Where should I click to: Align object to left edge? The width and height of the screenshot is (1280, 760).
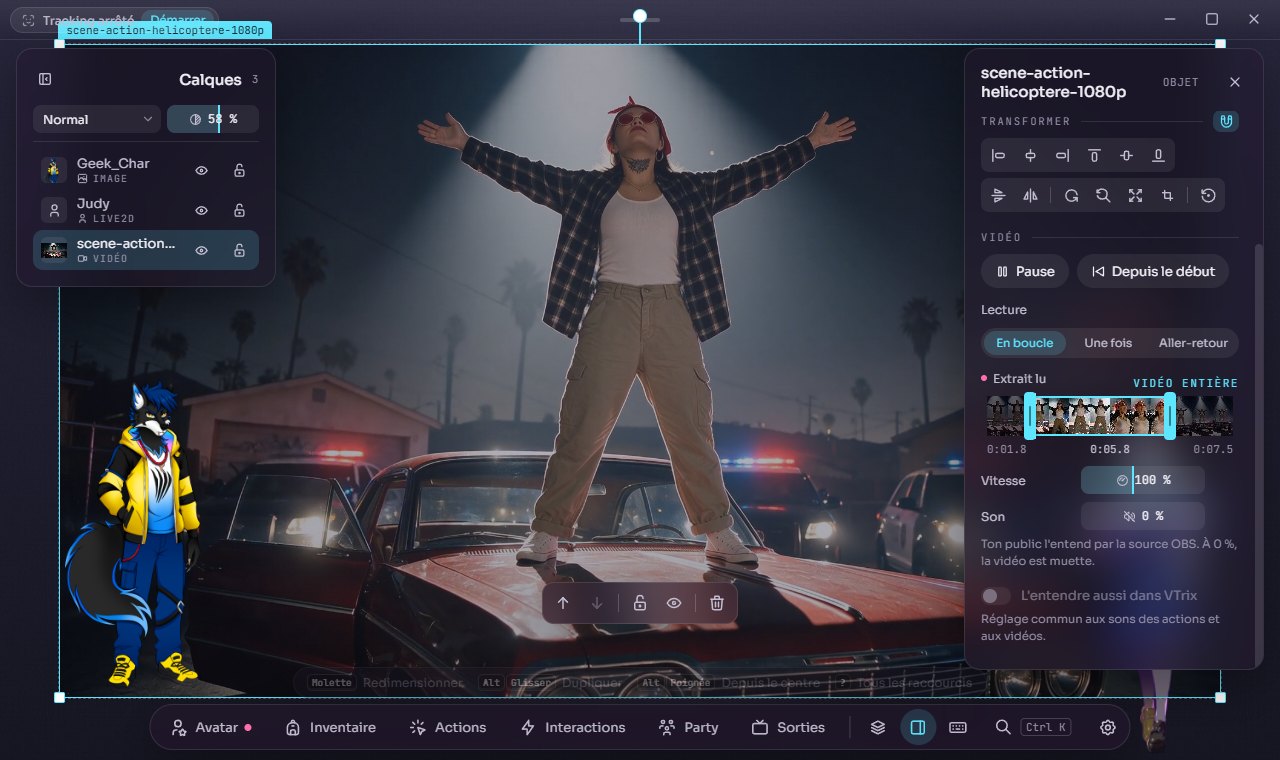pyautogui.click(x=998, y=155)
